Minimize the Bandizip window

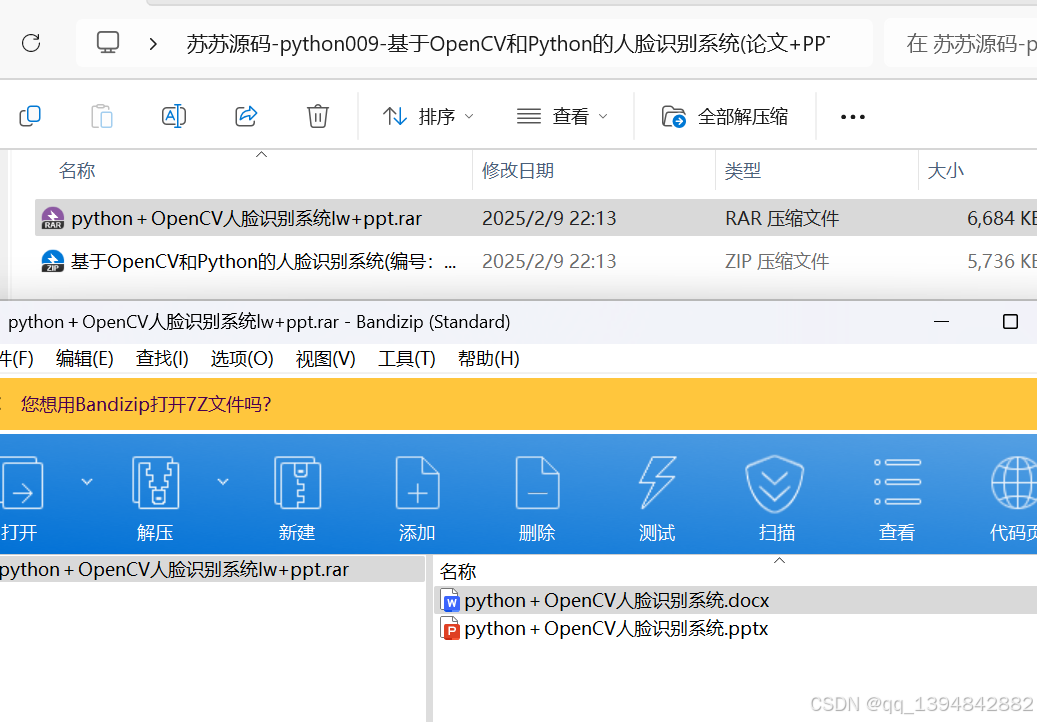[x=941, y=322]
